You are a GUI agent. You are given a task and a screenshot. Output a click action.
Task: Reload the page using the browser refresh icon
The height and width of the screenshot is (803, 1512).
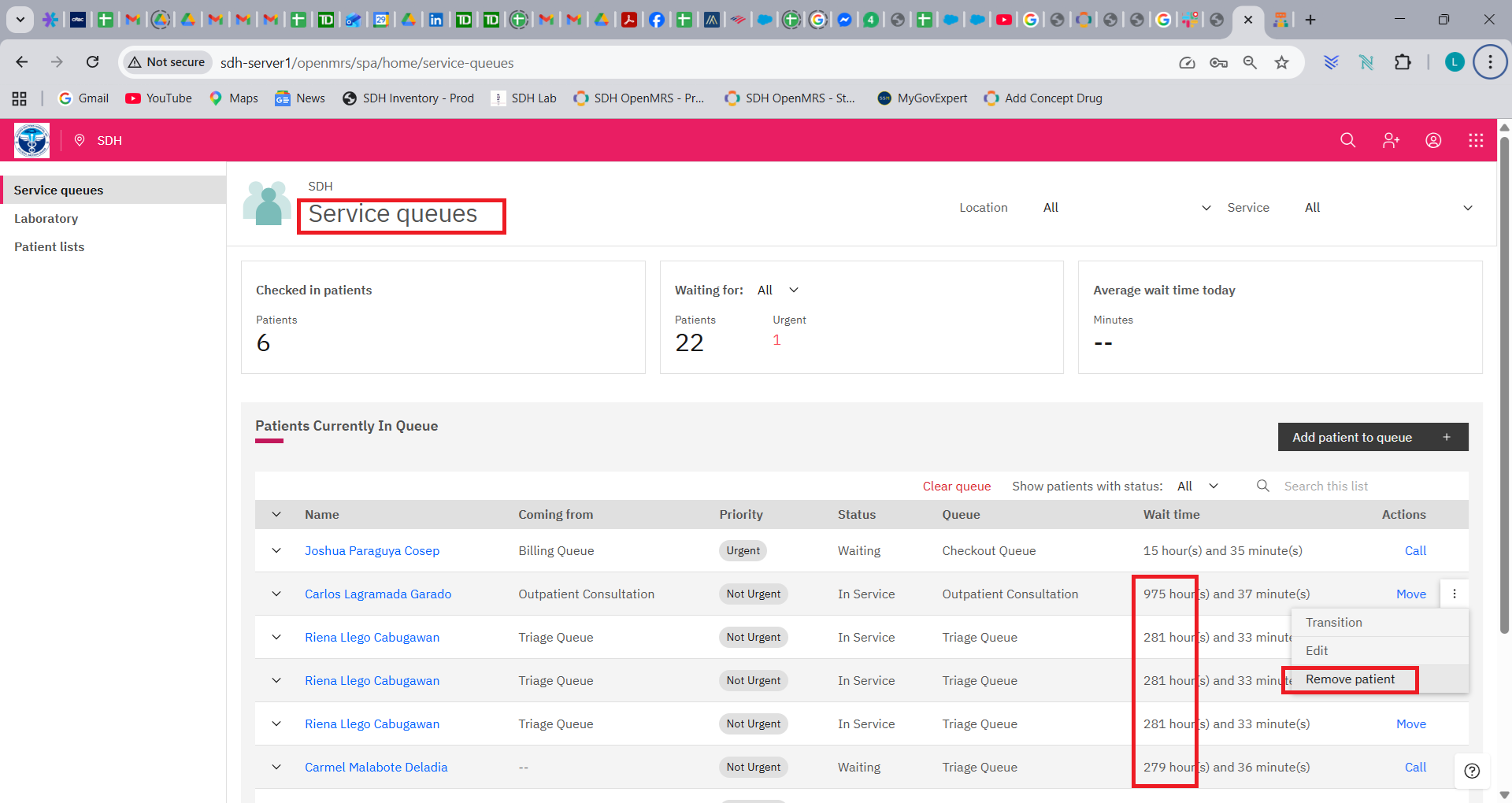coord(92,62)
